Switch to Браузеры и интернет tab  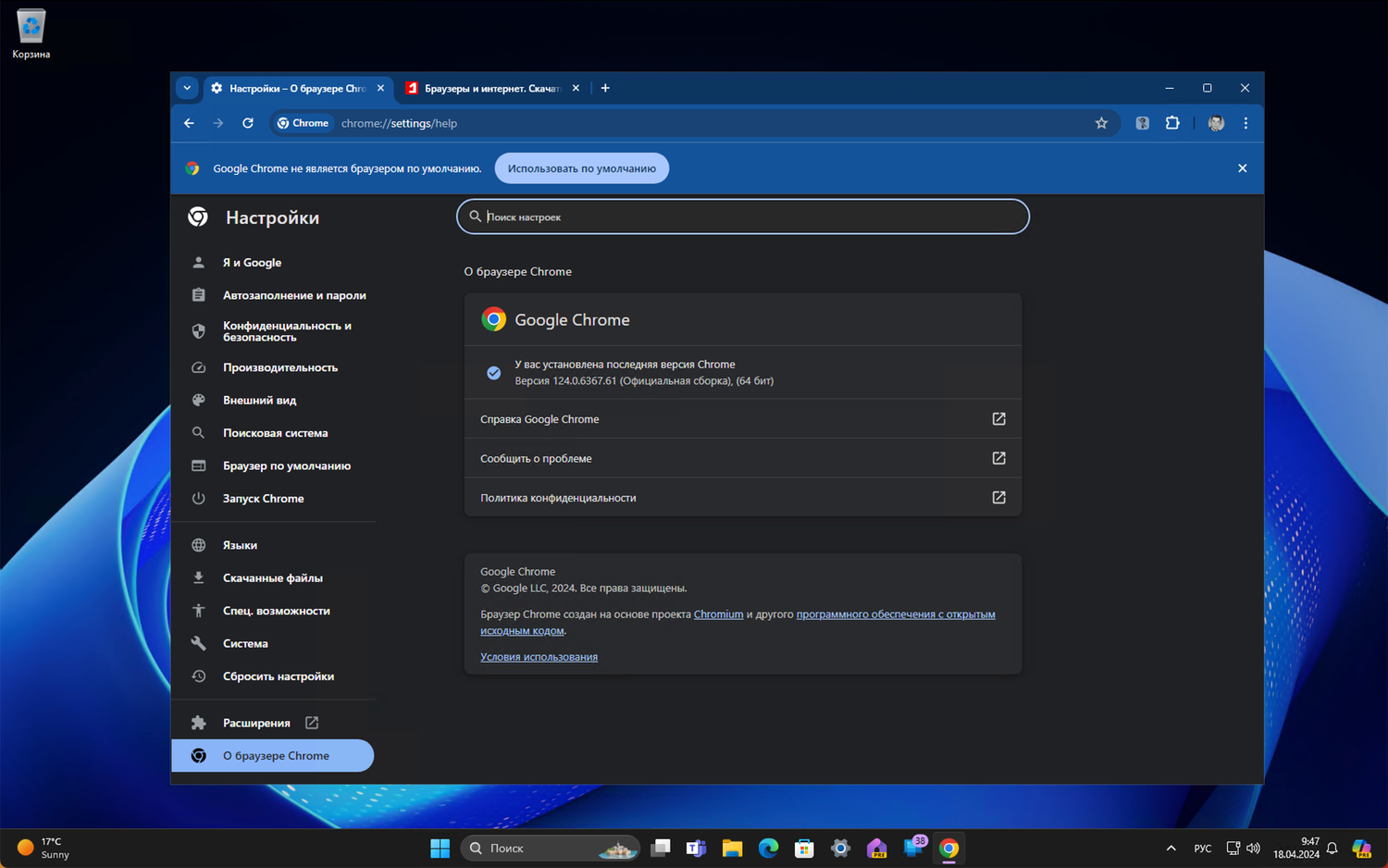[490, 88]
